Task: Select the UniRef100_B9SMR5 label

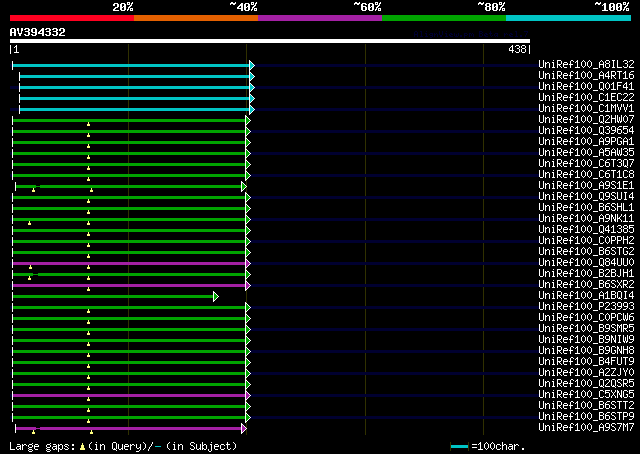Action: point(586,329)
